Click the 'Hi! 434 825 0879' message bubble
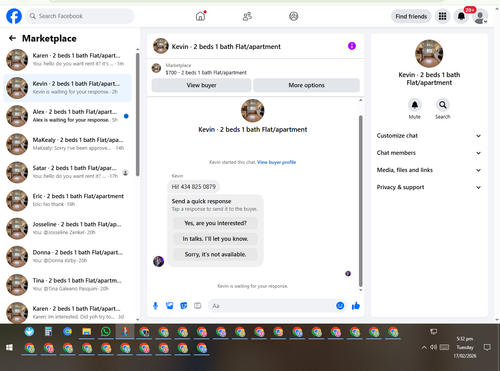 [x=194, y=187]
